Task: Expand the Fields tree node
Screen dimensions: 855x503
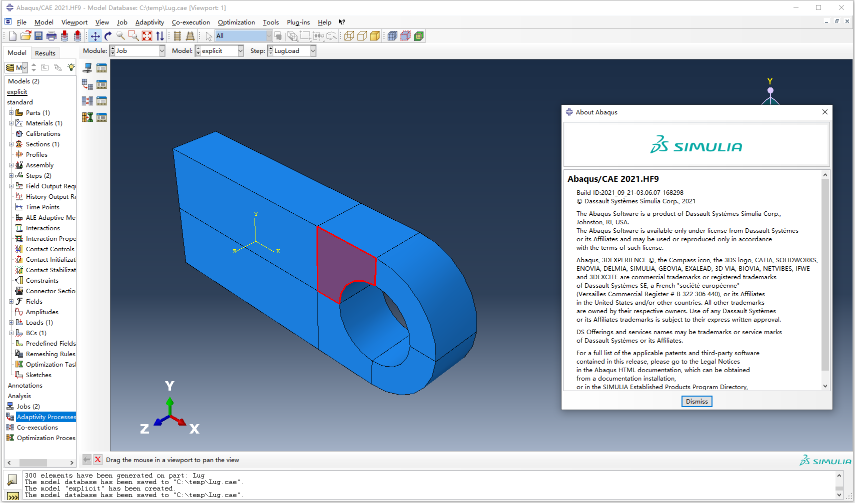Action: click(11, 302)
